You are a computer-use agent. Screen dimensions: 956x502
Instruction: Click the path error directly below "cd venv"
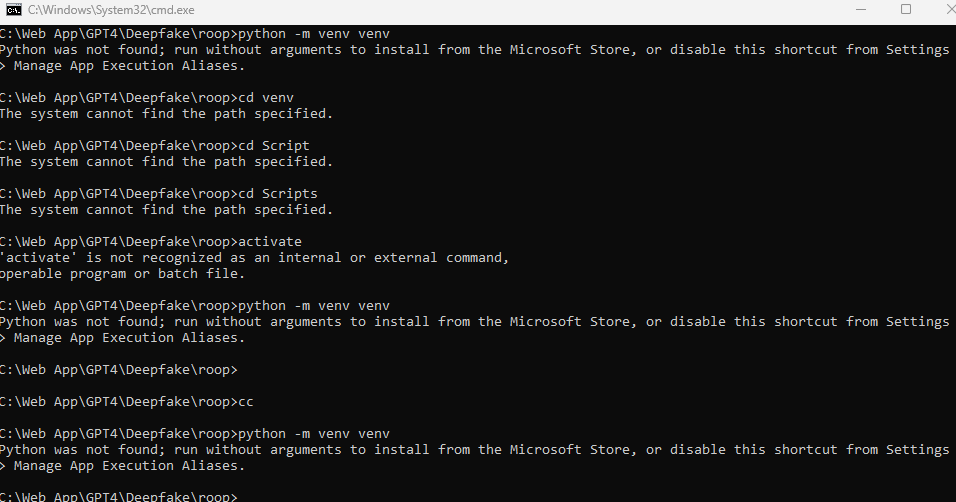tap(166, 113)
